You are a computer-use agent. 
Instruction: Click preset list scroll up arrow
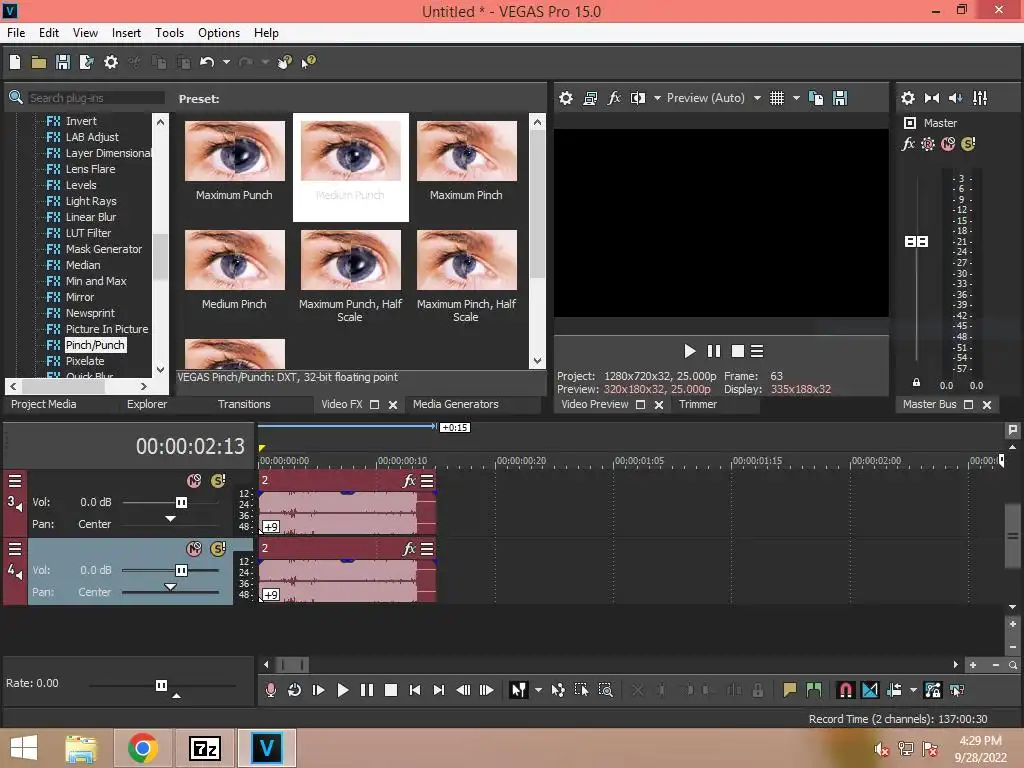(x=537, y=121)
